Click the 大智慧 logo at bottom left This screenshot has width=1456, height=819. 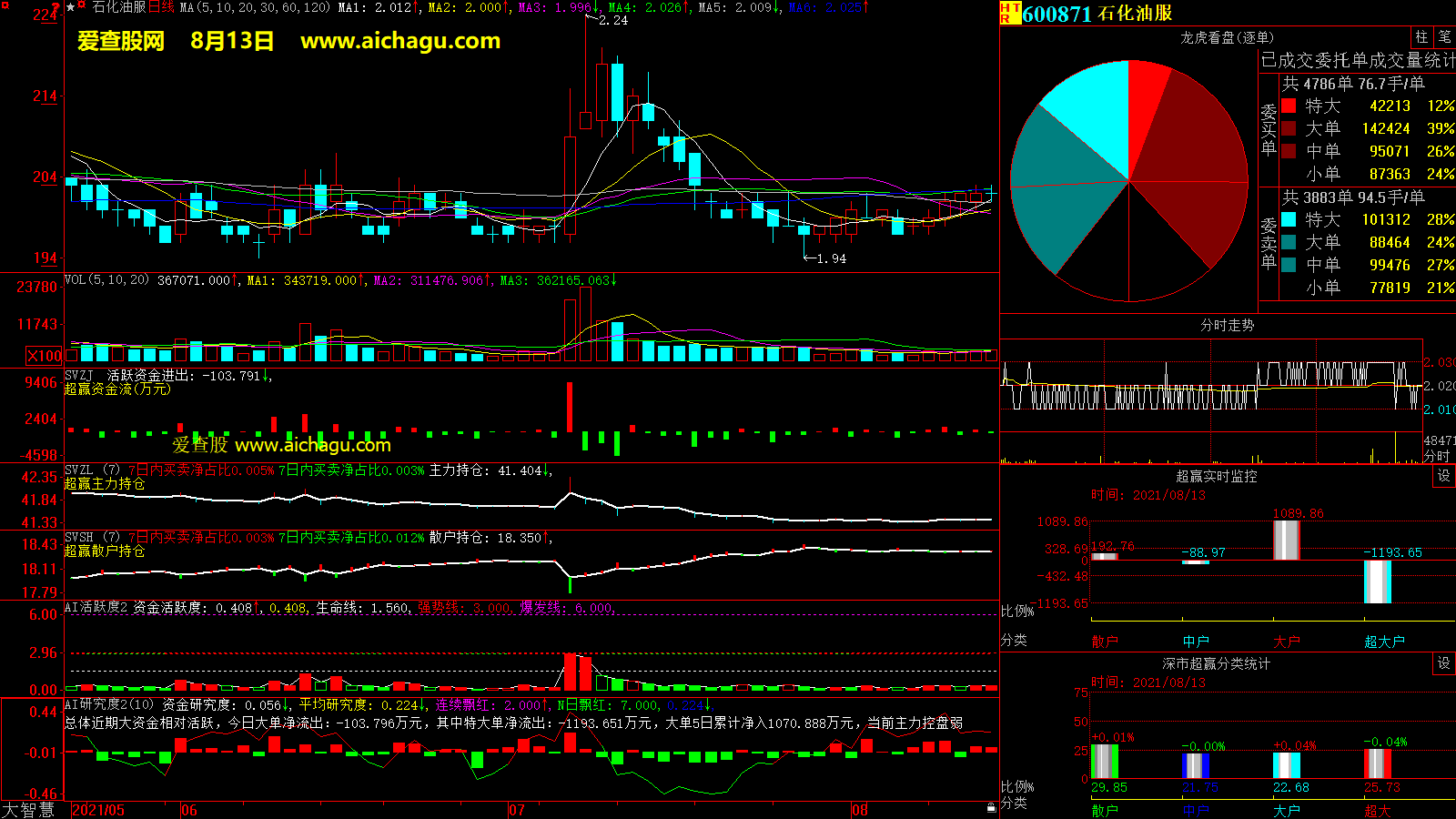tap(28, 810)
